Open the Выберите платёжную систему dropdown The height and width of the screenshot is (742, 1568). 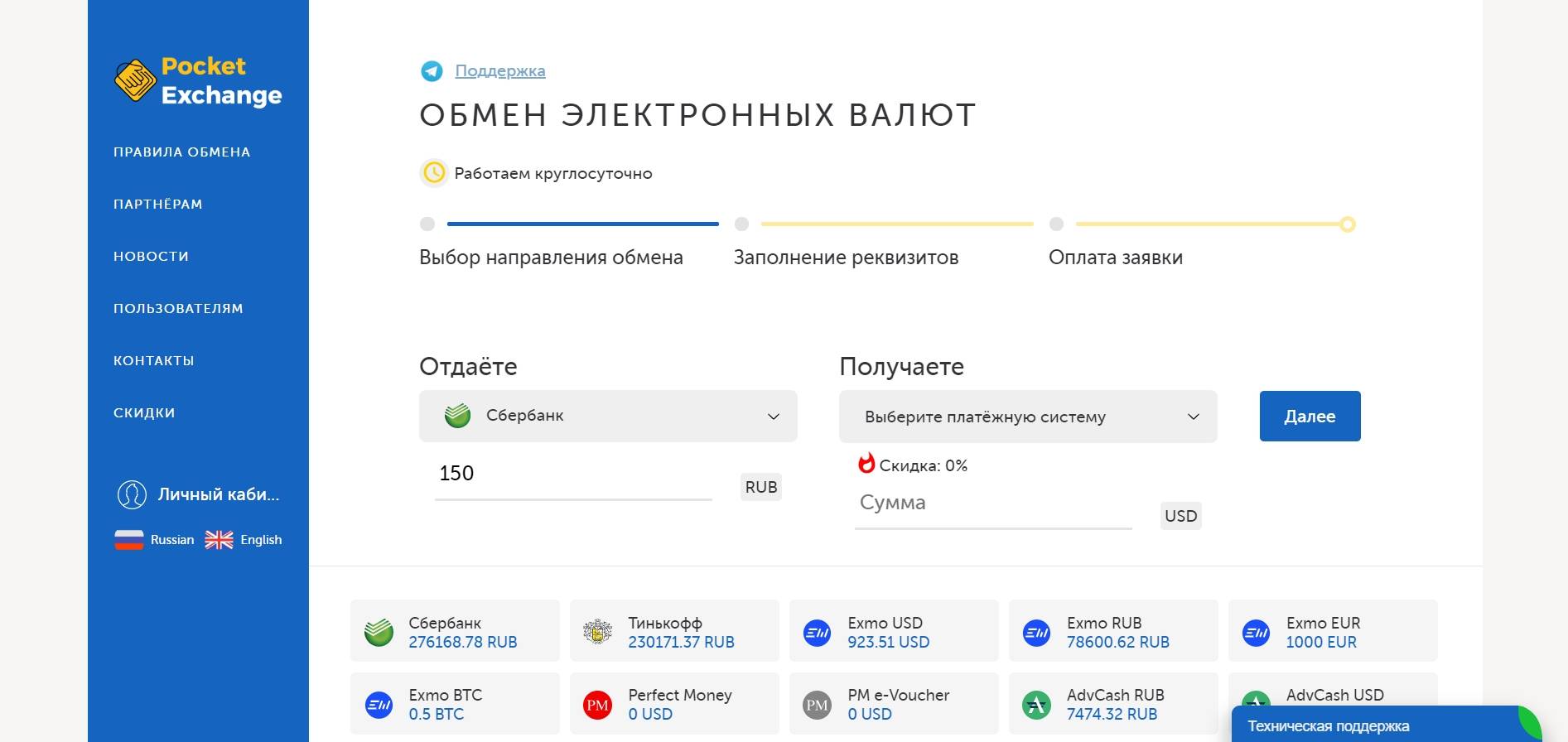1028,417
